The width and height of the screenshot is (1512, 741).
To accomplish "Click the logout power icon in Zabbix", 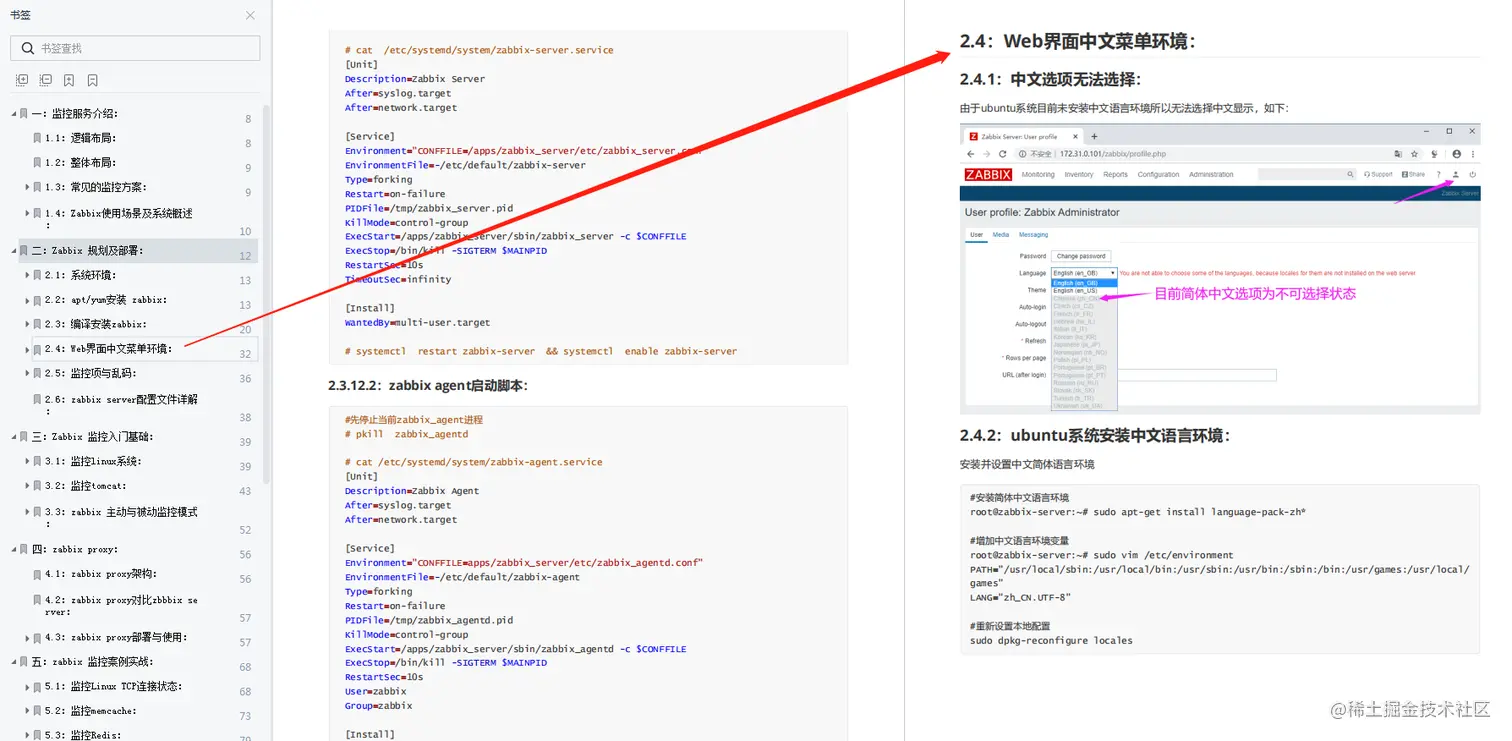I will coord(1472,174).
